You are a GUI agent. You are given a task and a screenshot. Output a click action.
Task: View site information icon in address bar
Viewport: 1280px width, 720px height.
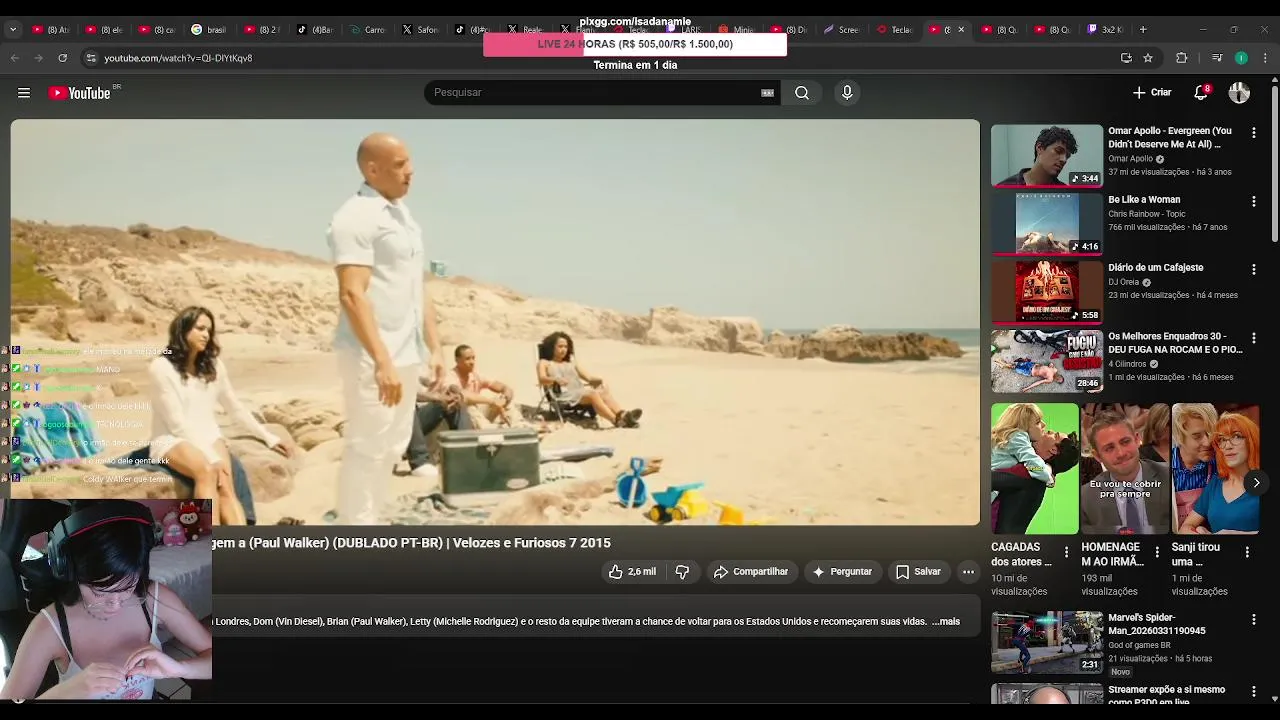(91, 58)
